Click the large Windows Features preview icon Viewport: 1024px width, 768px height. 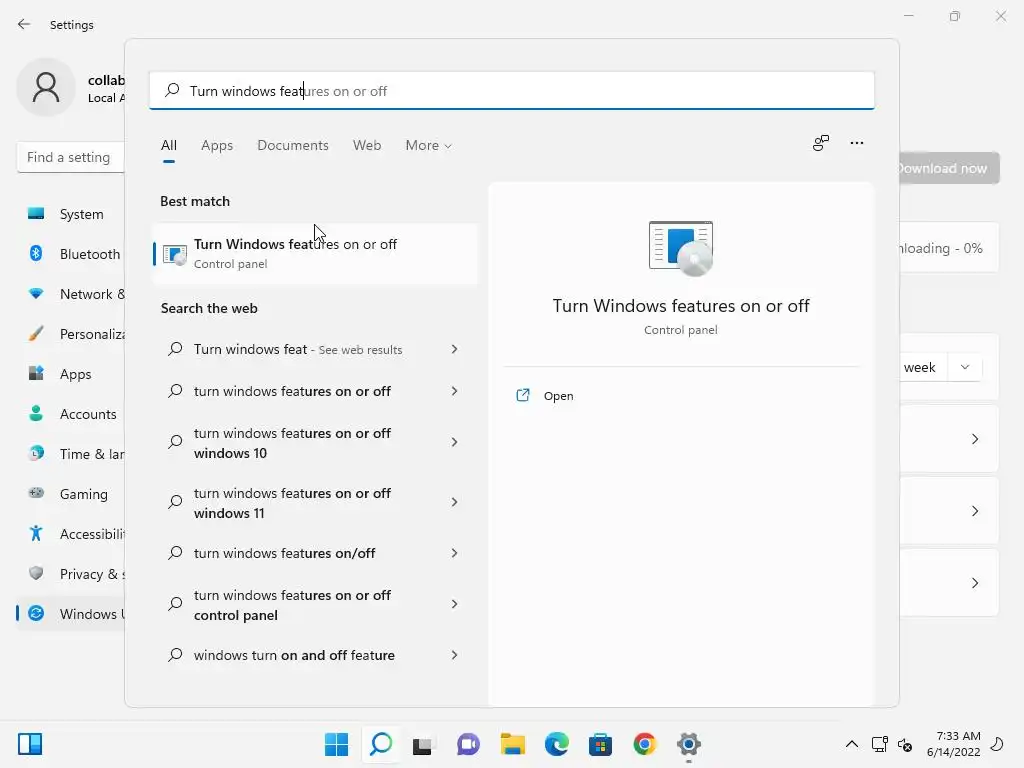(680, 248)
